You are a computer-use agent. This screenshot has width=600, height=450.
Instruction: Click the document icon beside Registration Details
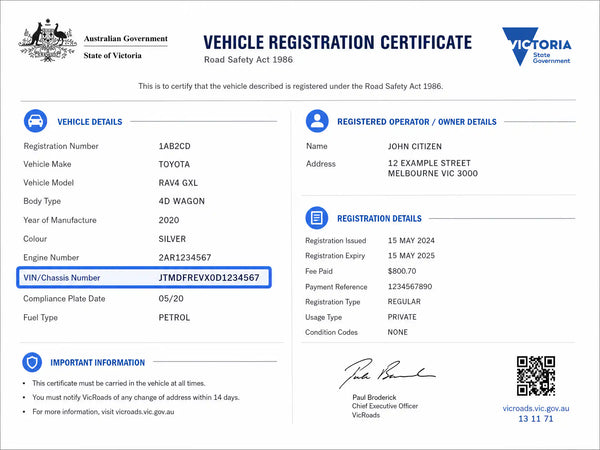pyautogui.click(x=317, y=218)
